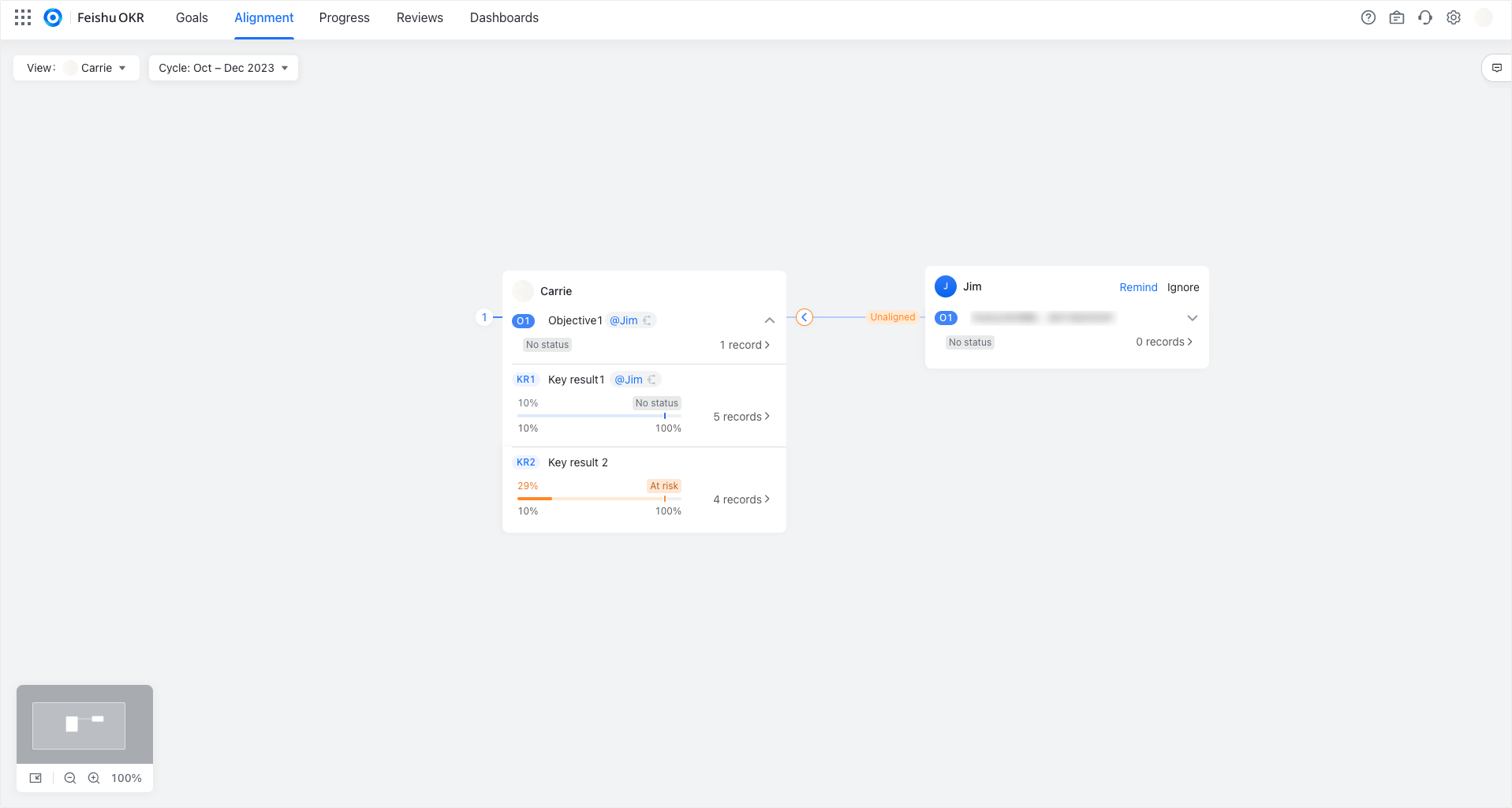Zoom out on the alignment map

tap(70, 777)
